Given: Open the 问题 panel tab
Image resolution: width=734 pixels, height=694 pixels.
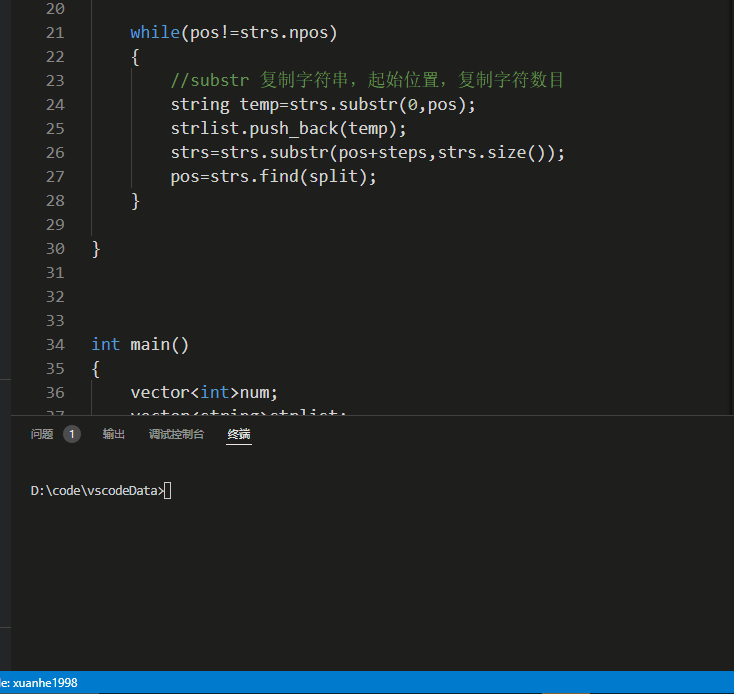Looking at the screenshot, I should 42,434.
